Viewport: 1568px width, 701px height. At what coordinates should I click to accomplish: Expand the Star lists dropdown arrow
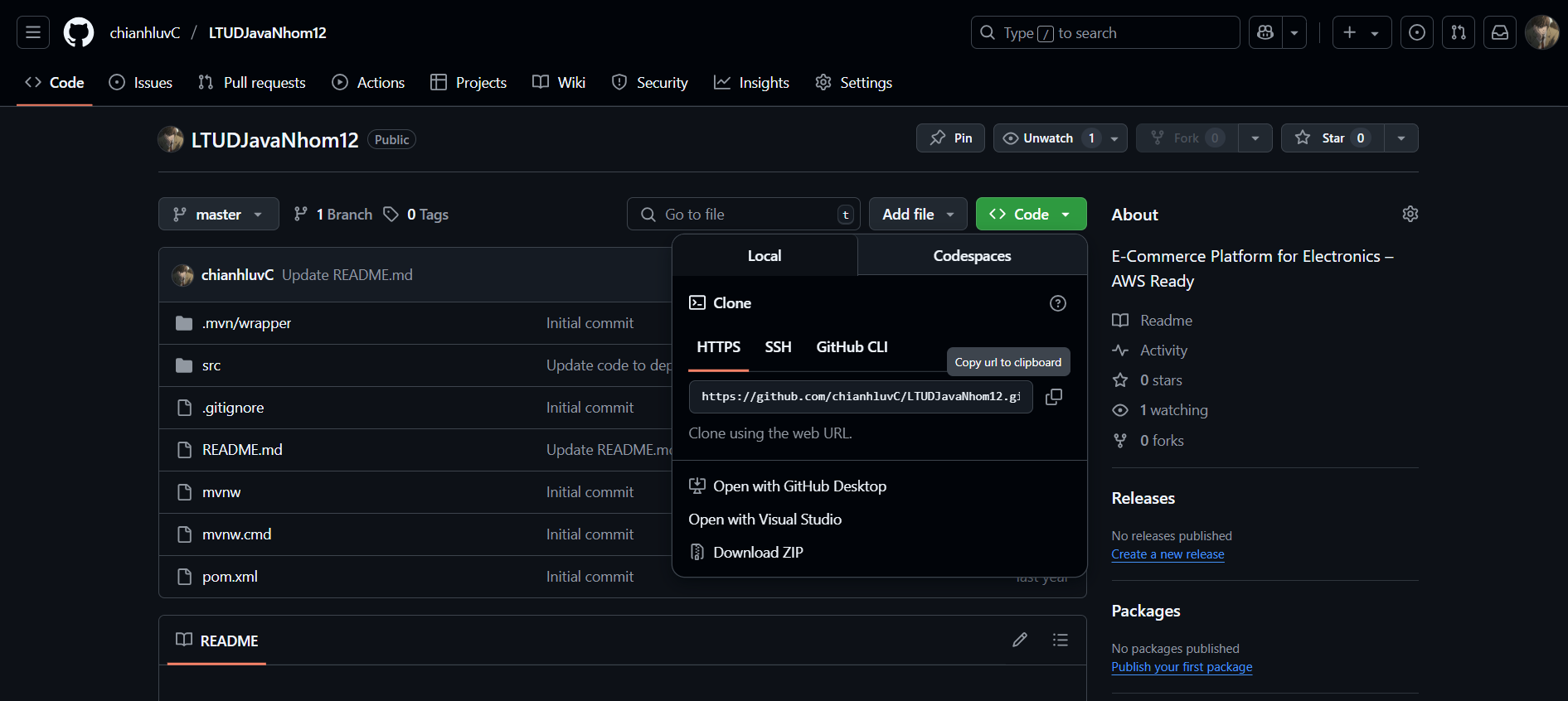point(1401,138)
